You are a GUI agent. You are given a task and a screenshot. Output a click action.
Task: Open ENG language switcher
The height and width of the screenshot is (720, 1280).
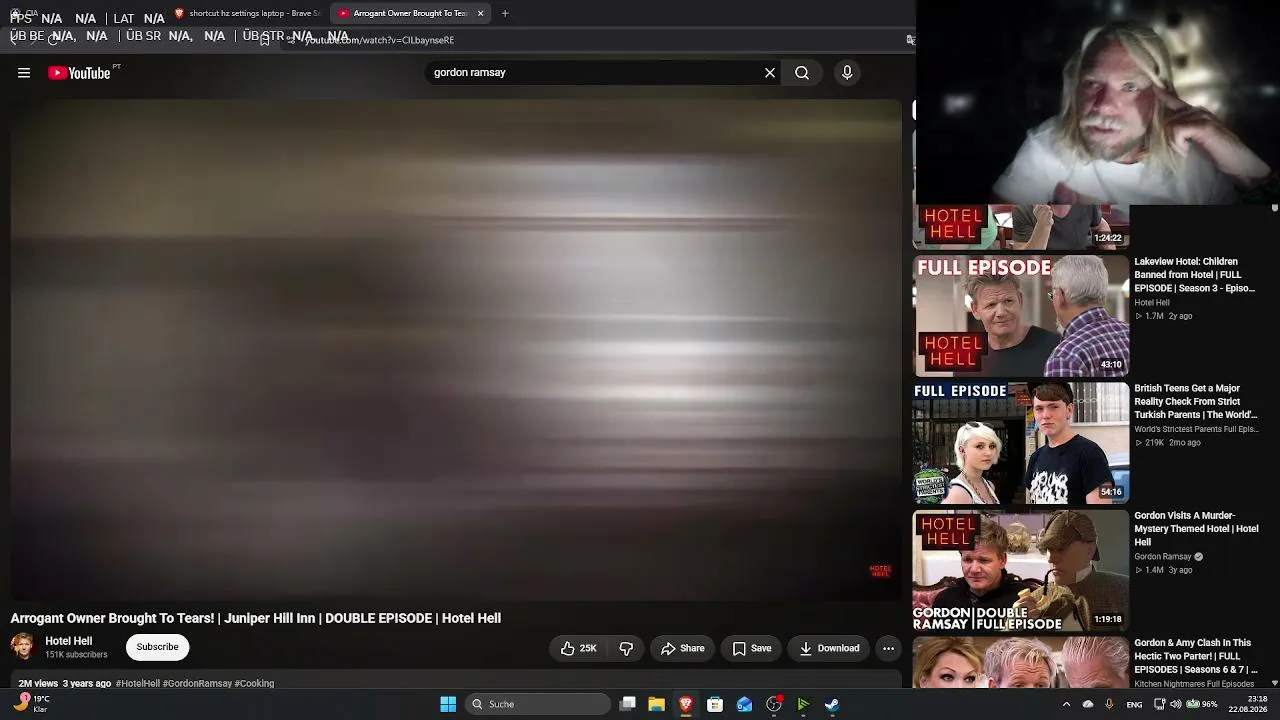click(x=1134, y=704)
